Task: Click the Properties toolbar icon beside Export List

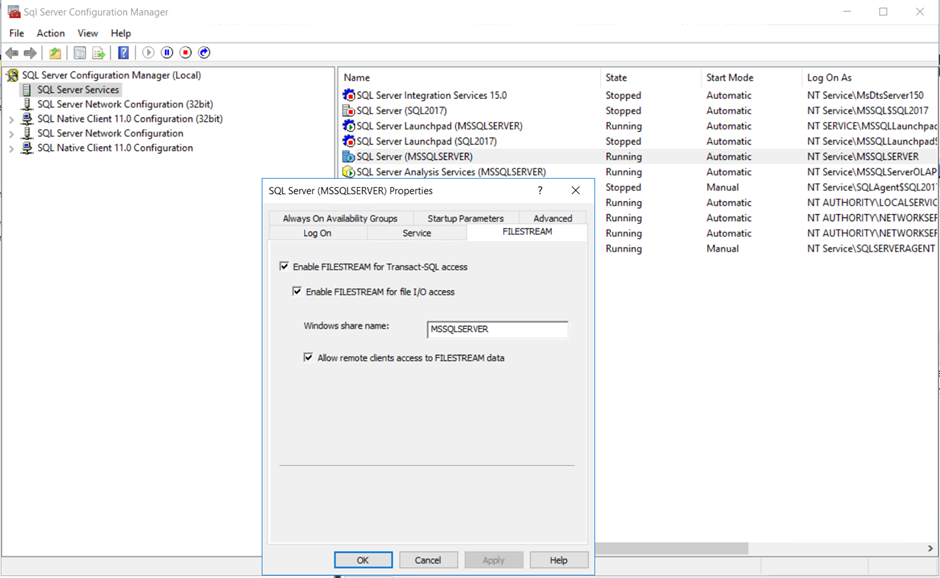Action: [79, 53]
